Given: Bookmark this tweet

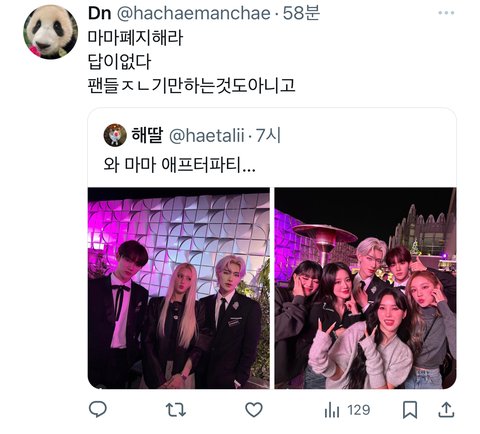Looking at the screenshot, I should 410,410.
